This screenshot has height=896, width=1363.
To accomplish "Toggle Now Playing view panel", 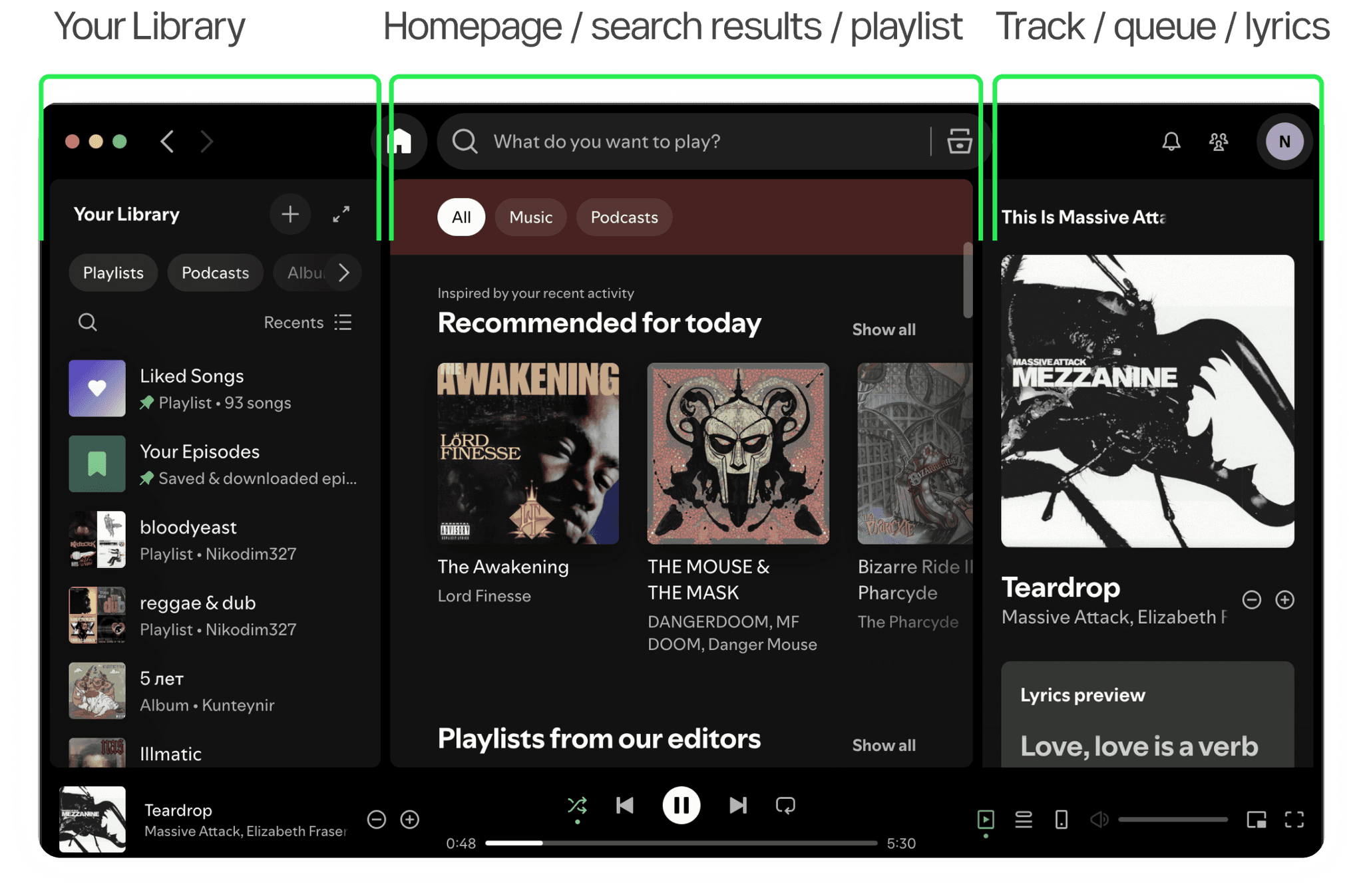I will point(986,820).
